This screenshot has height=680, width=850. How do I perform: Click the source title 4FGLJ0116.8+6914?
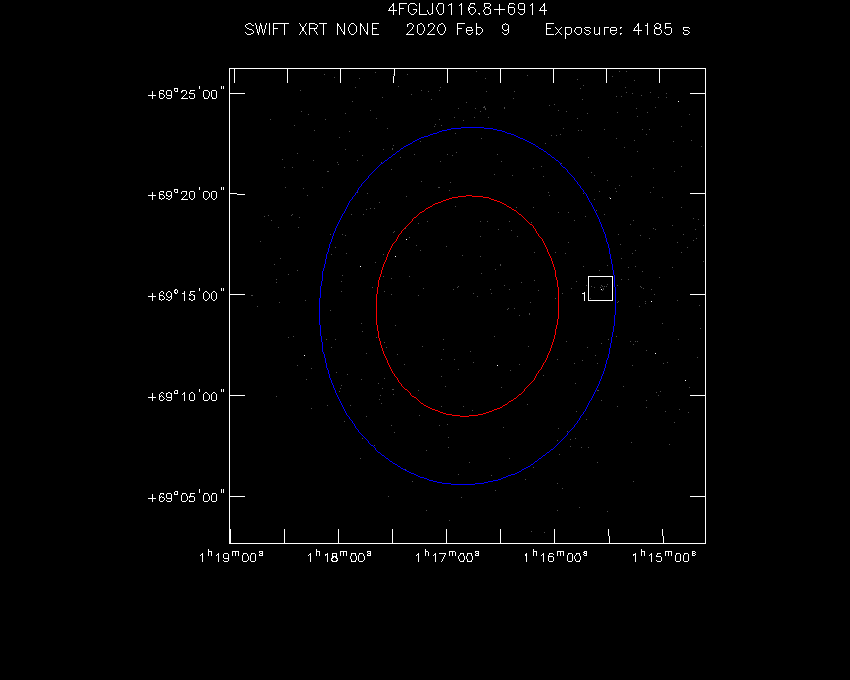tap(467, 9)
